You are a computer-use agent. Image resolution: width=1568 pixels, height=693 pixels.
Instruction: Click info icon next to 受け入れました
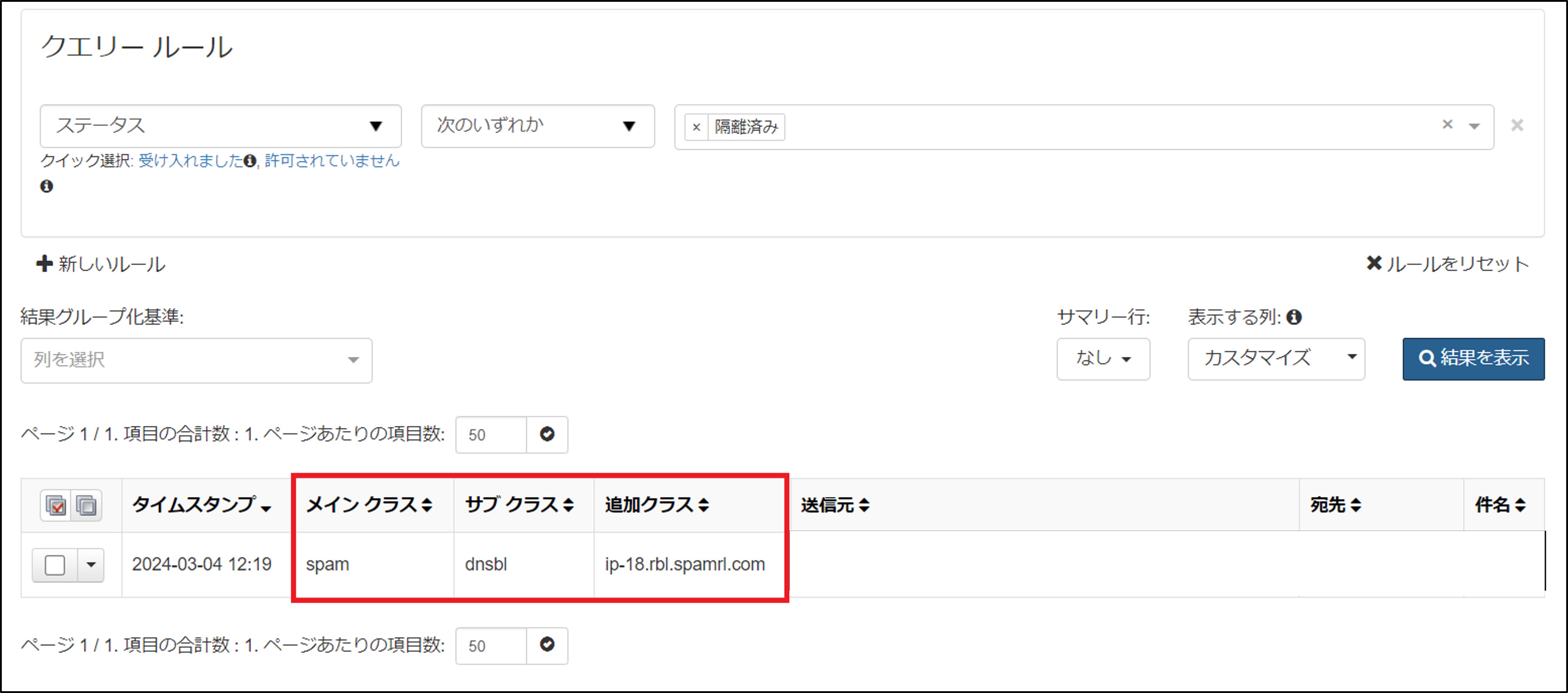click(x=250, y=161)
